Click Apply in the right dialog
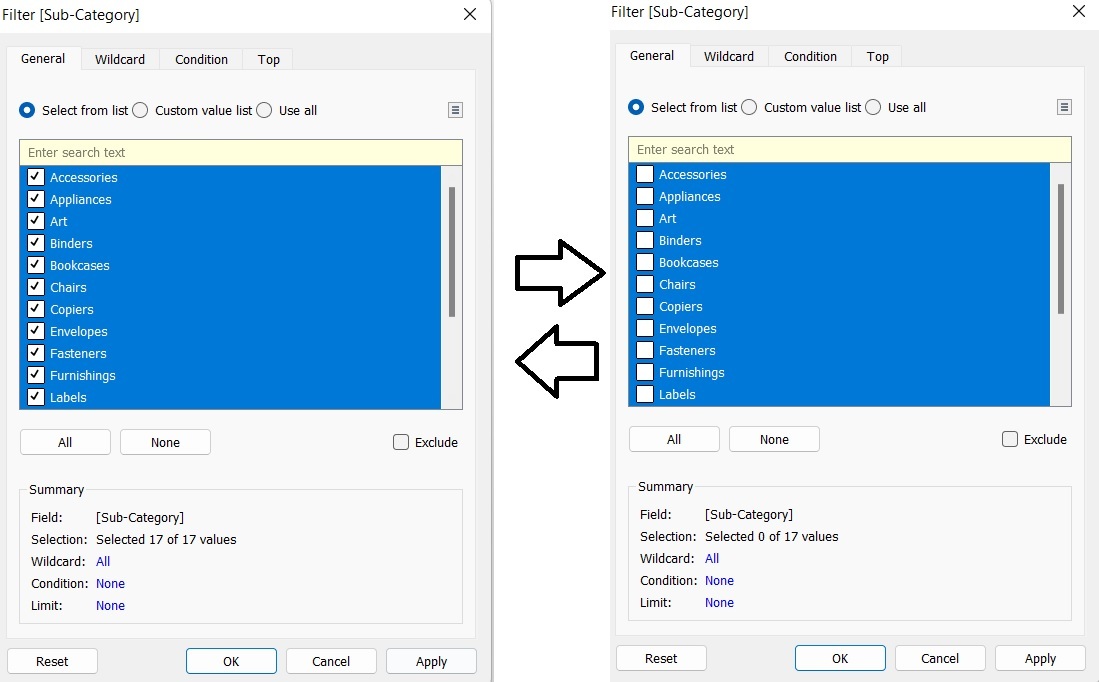The width and height of the screenshot is (1099, 682). coord(1040,658)
